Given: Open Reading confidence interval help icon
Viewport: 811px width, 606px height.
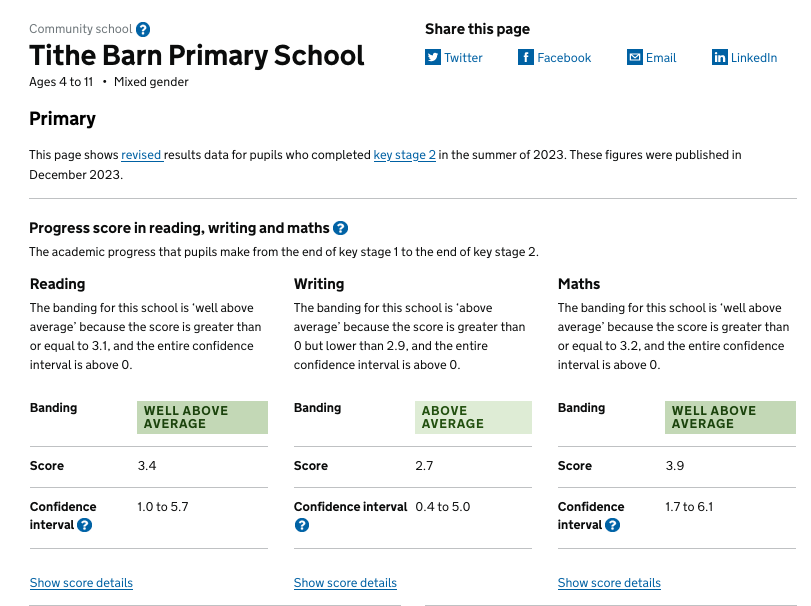Looking at the screenshot, I should coord(85,525).
